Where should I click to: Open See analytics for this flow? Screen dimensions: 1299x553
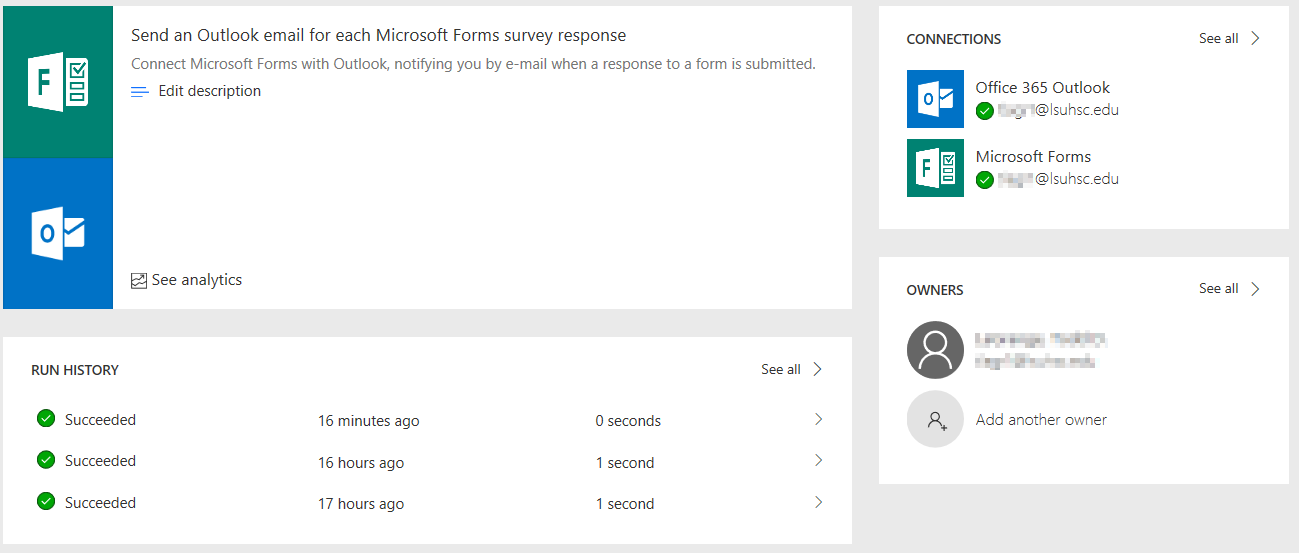click(196, 280)
